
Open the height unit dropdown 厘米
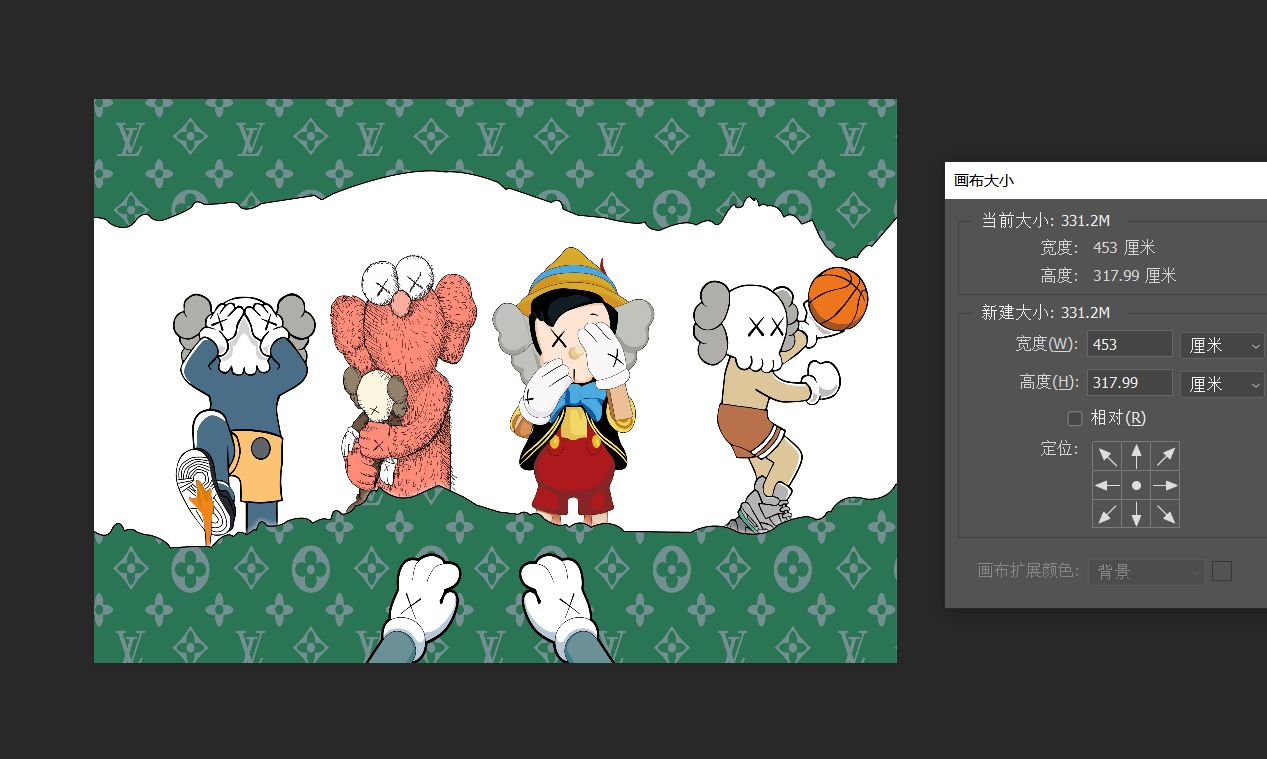[x=1222, y=383]
